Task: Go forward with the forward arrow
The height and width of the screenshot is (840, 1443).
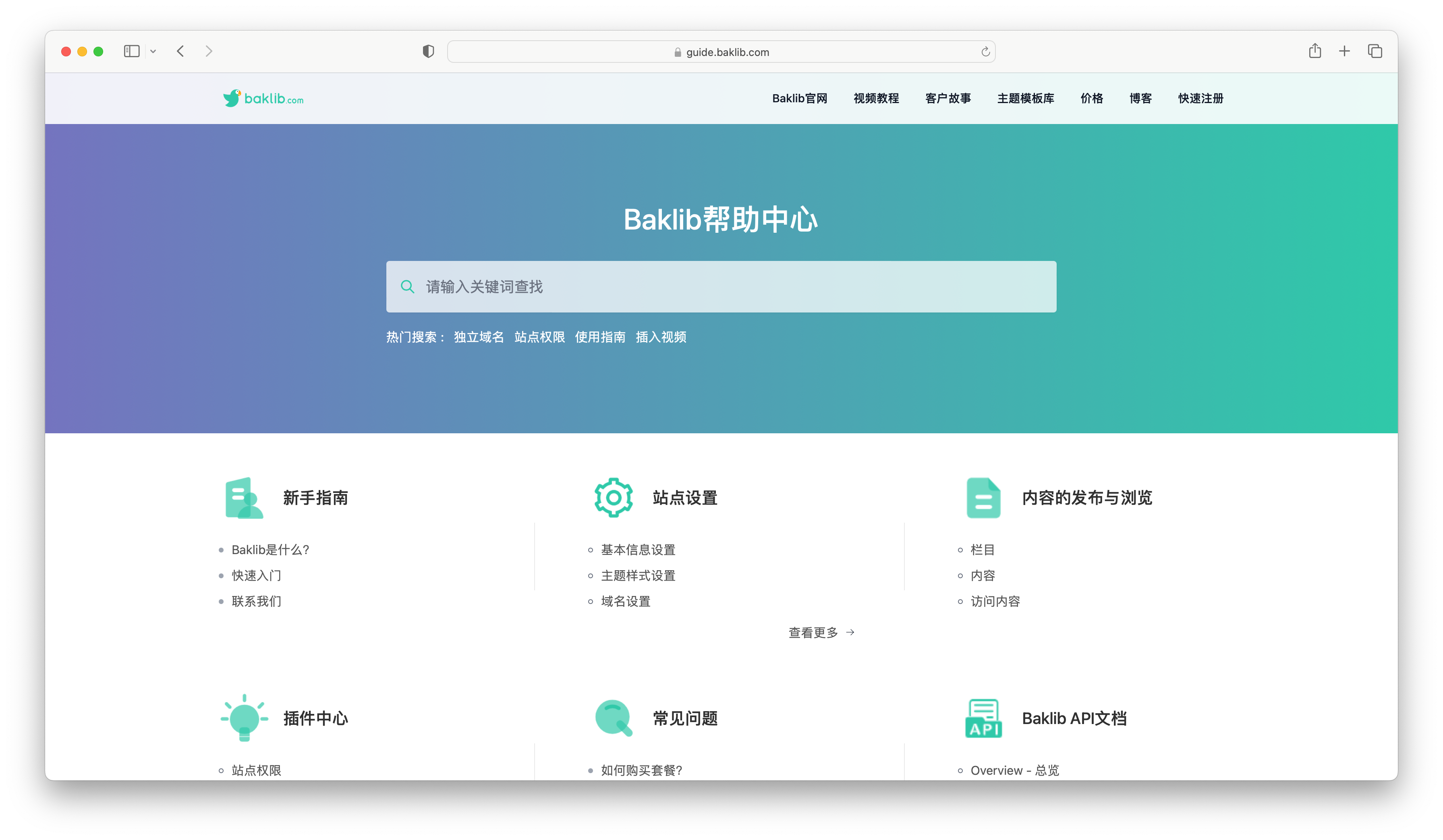Action: point(209,52)
